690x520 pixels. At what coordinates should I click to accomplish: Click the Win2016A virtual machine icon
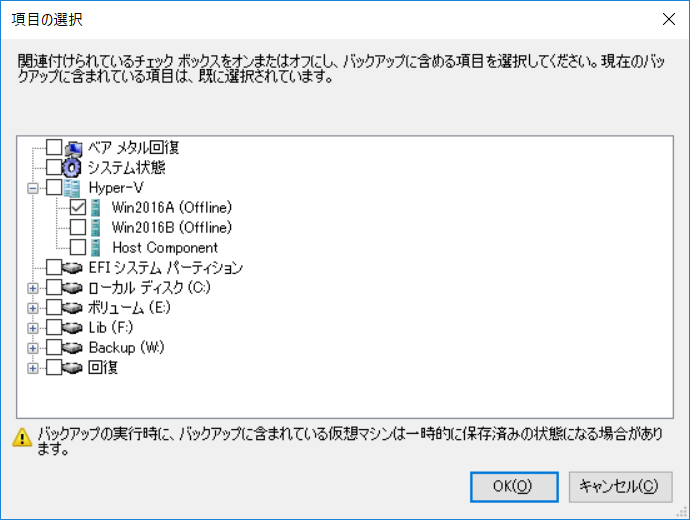(x=95, y=208)
